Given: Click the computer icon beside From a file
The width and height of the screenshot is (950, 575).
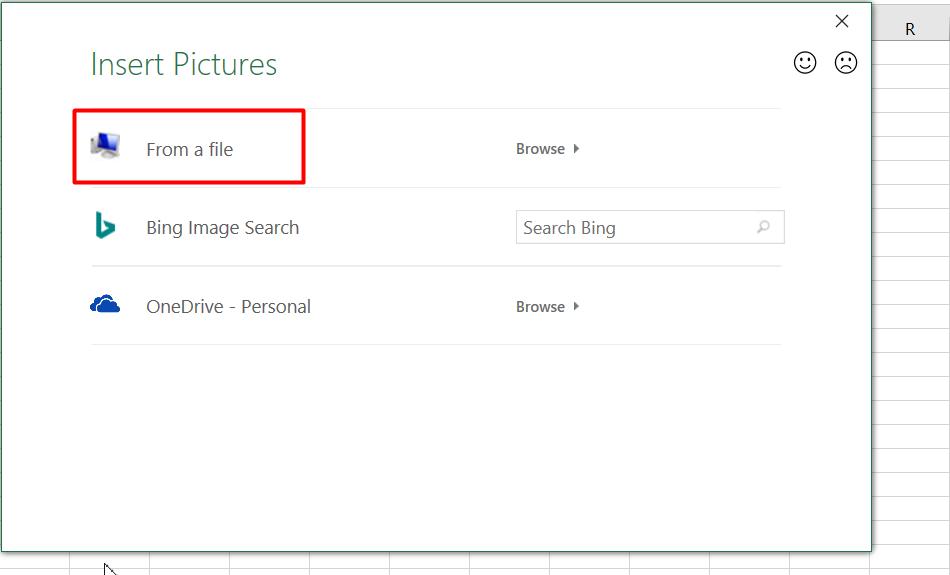Looking at the screenshot, I should coord(105,145).
